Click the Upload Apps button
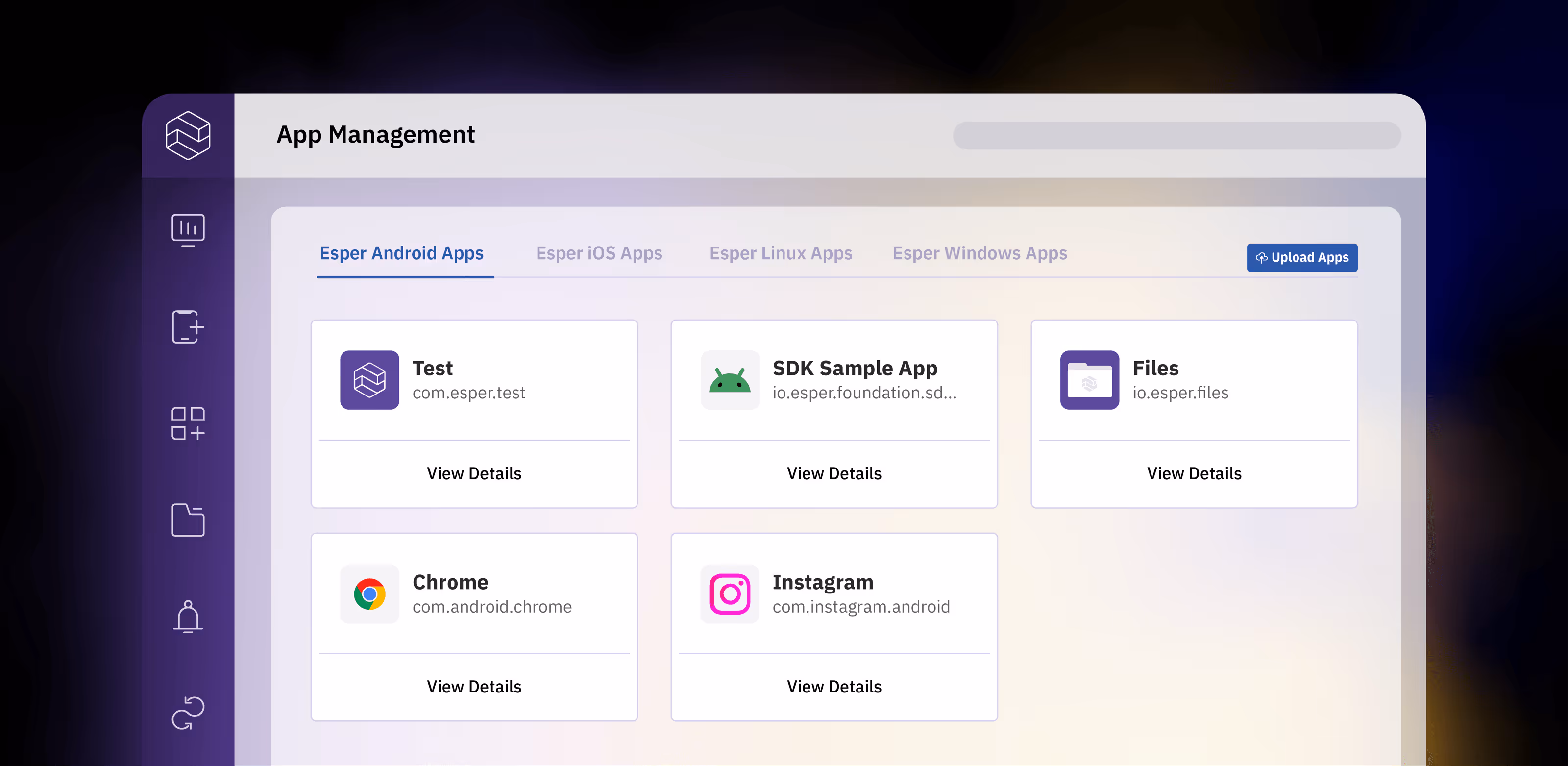Image resolution: width=1568 pixels, height=766 pixels. pyautogui.click(x=1302, y=258)
